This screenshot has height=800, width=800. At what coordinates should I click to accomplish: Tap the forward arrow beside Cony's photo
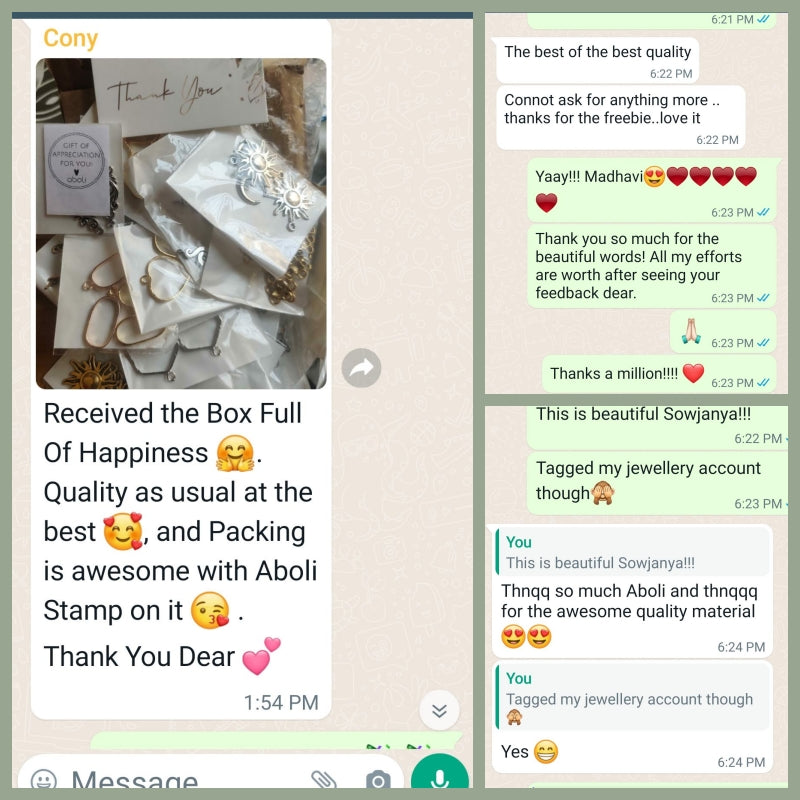pos(361,368)
